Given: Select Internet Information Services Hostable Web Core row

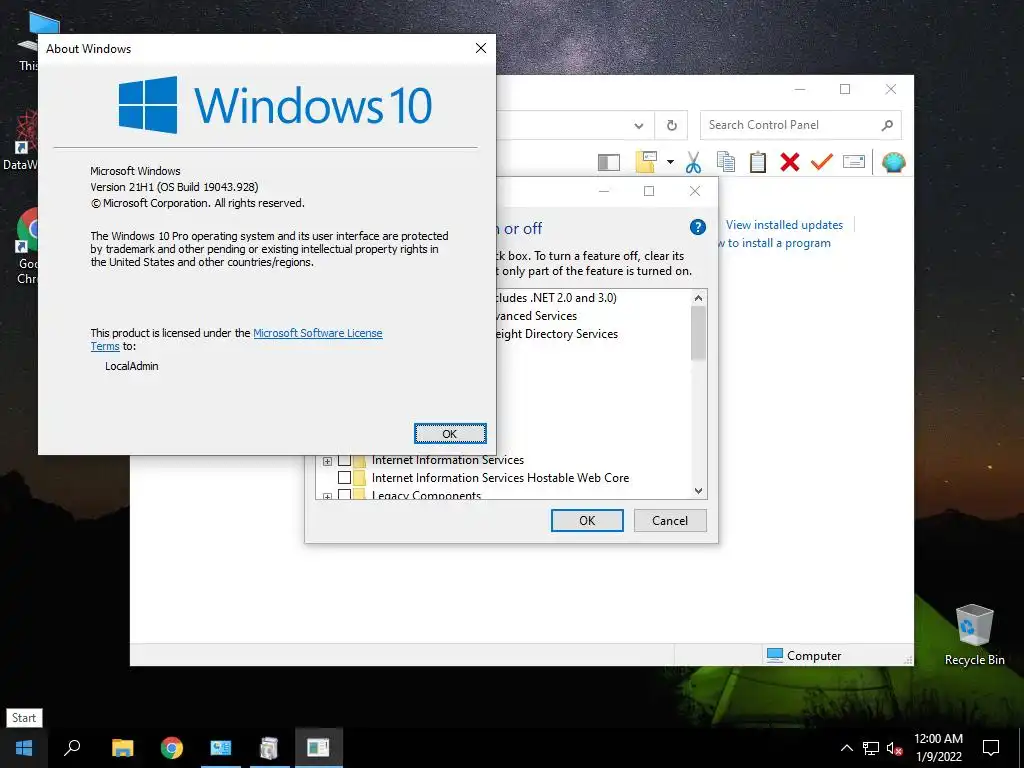Looking at the screenshot, I should (500, 478).
